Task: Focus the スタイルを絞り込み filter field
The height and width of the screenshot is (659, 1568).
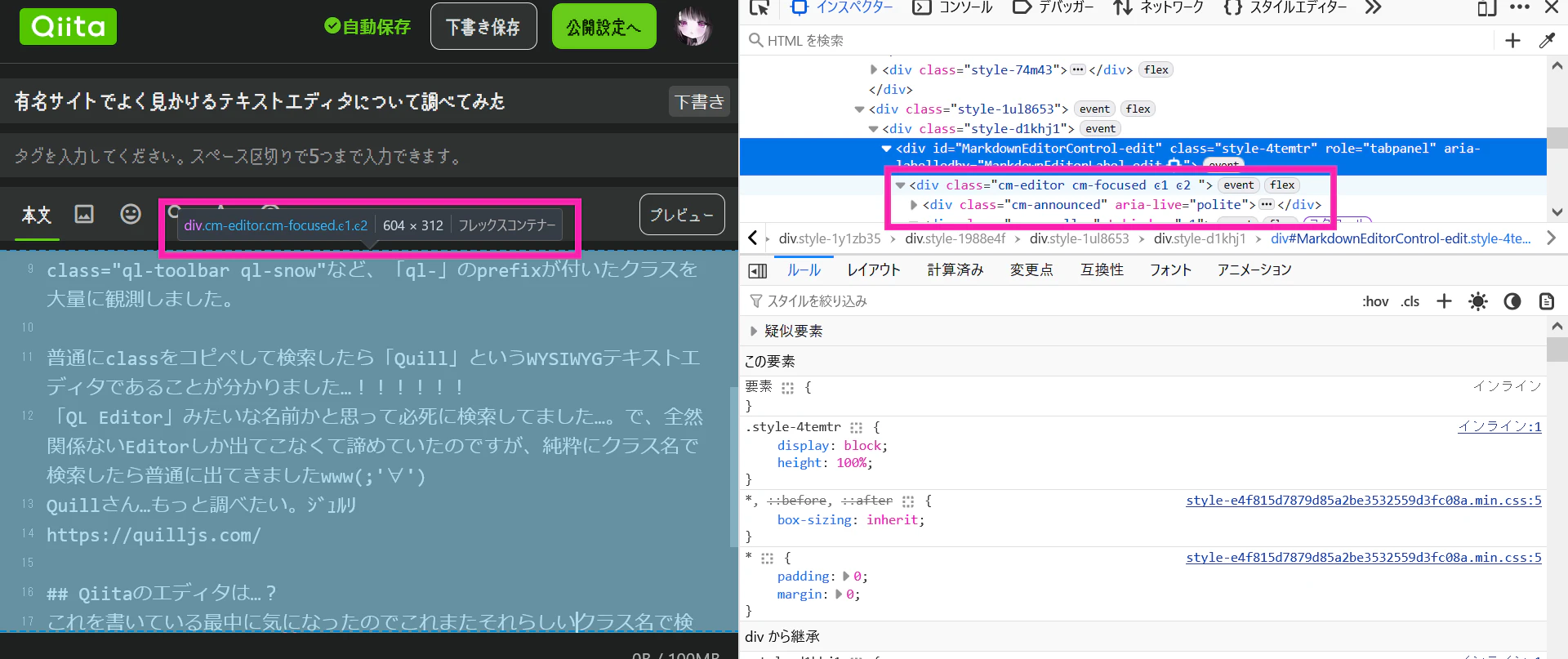Action: coord(1045,301)
